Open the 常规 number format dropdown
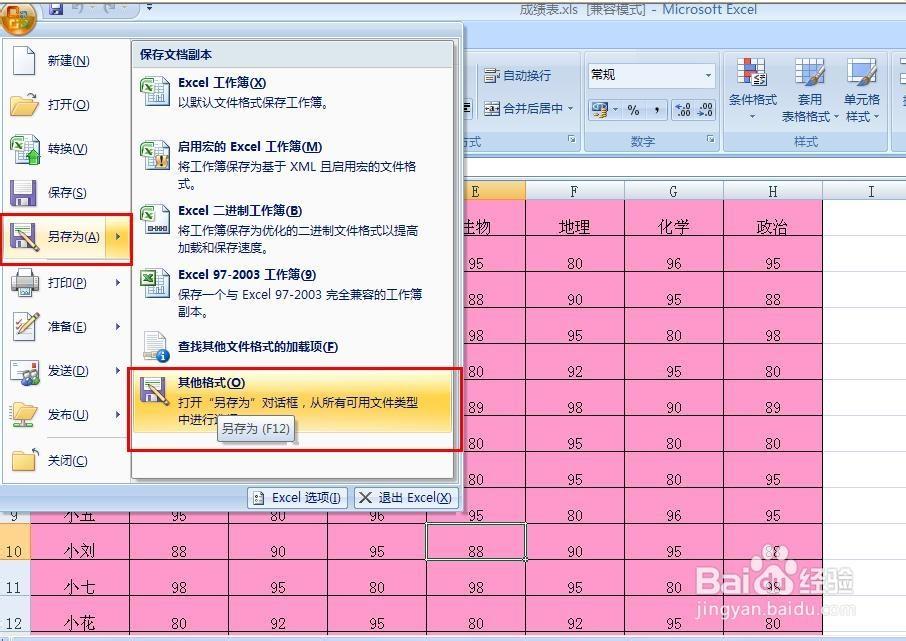The height and width of the screenshot is (641, 906). click(709, 75)
